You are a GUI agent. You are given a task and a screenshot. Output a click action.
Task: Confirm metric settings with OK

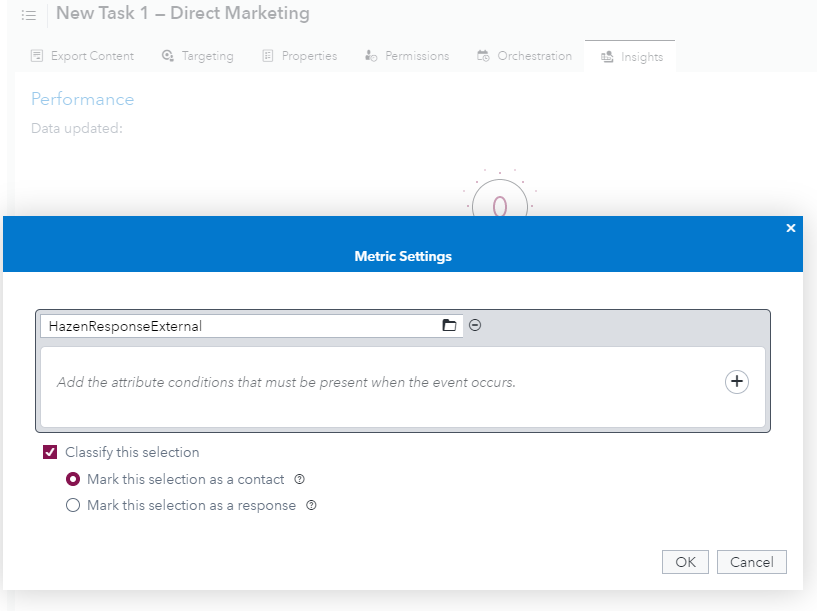(x=685, y=561)
